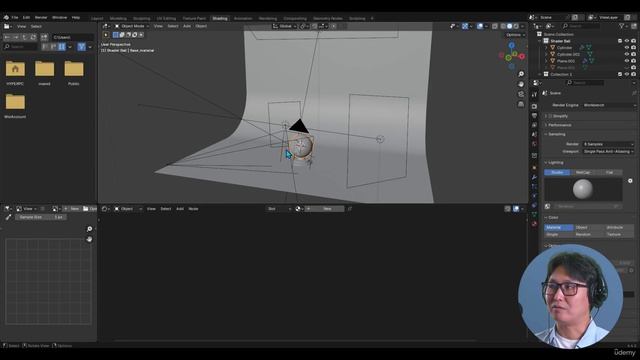Viewport: 640px width, 360px height.
Task: Refresh the file browser listing
Action: pos(33,37)
